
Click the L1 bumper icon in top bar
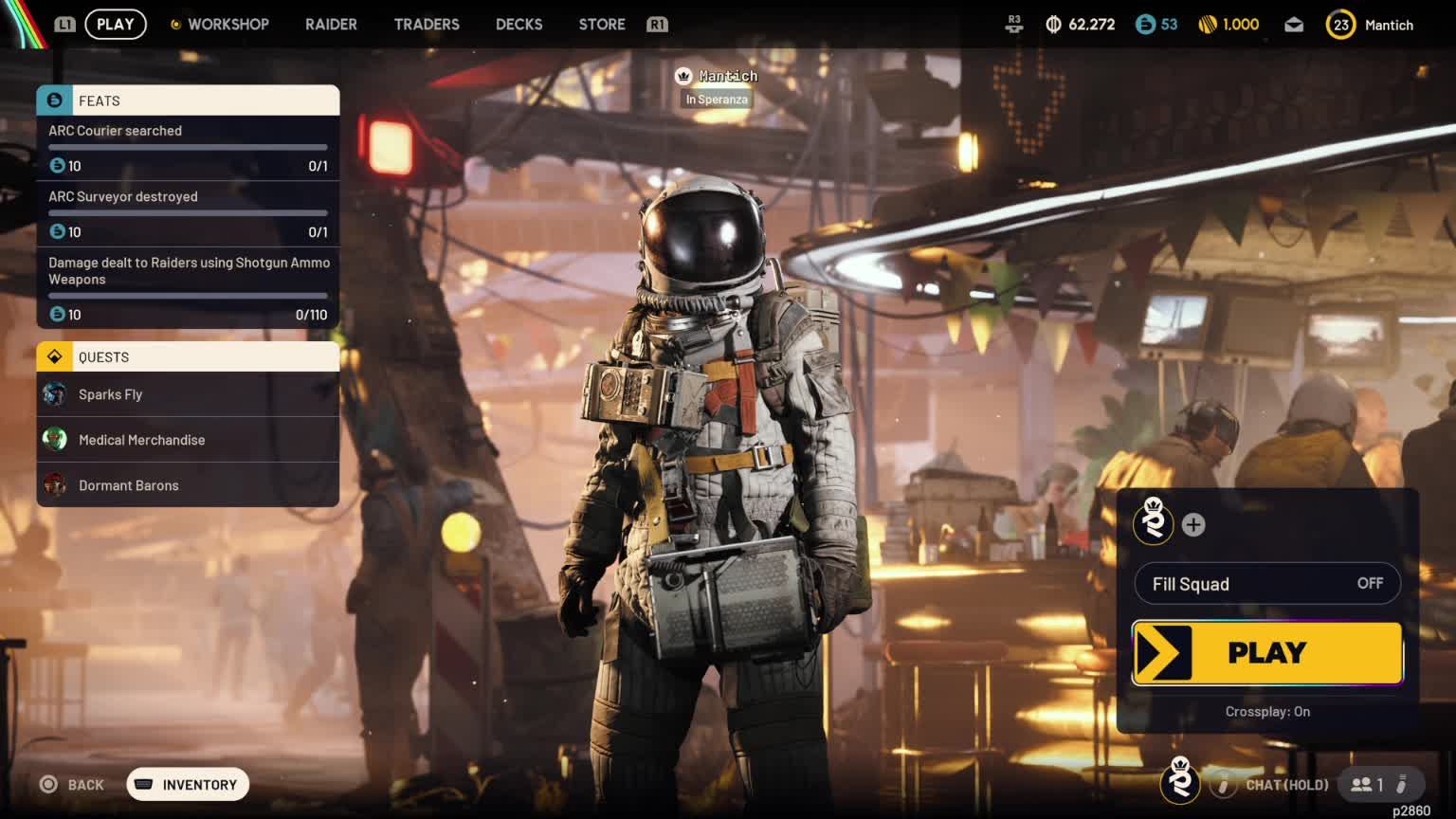click(x=64, y=25)
